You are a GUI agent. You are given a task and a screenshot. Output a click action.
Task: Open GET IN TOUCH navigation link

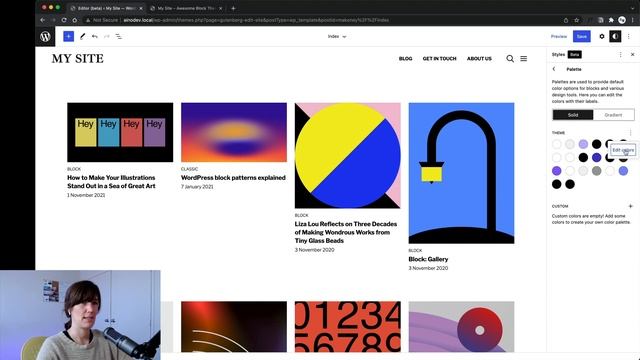pyautogui.click(x=439, y=58)
